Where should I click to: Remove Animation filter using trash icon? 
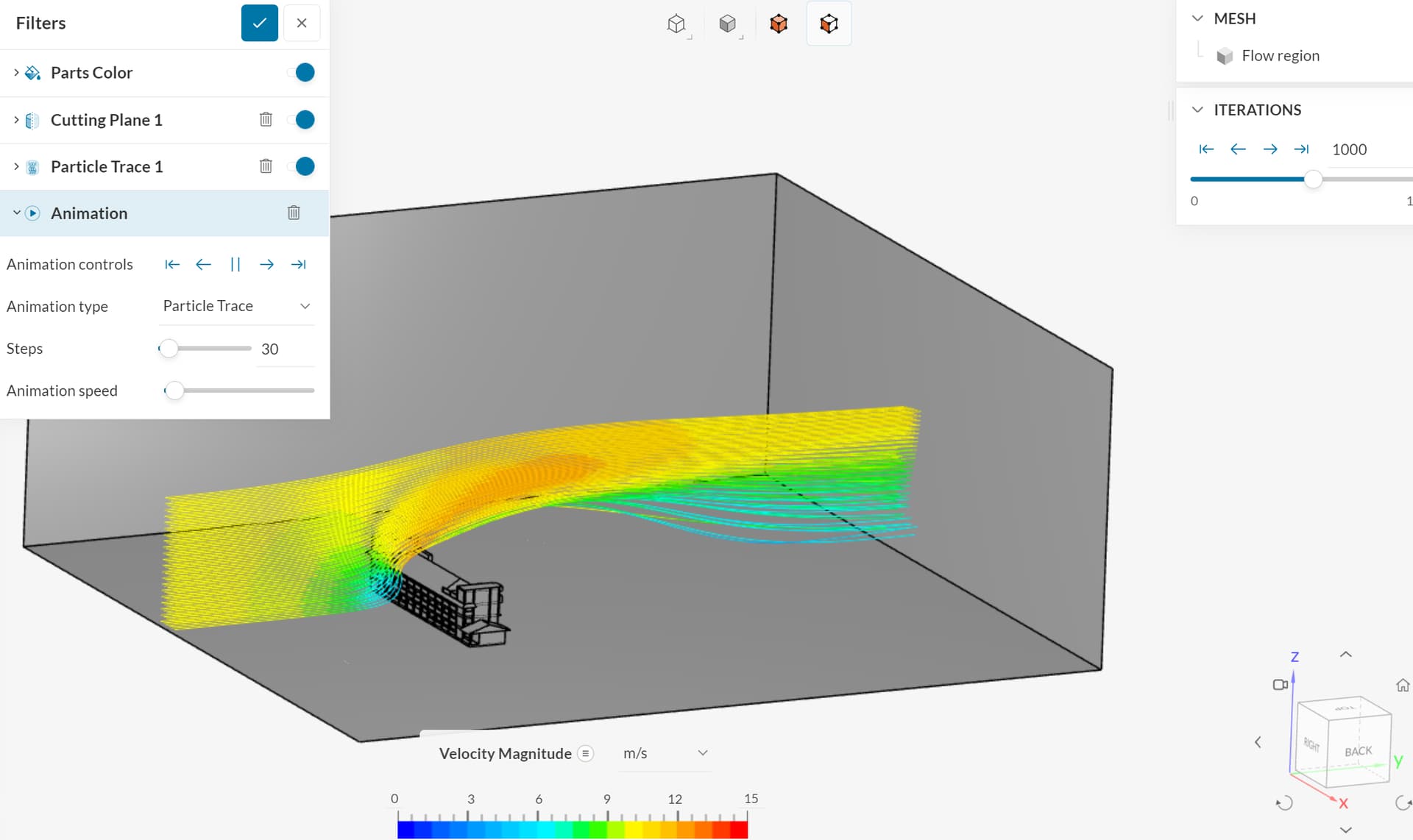294,213
